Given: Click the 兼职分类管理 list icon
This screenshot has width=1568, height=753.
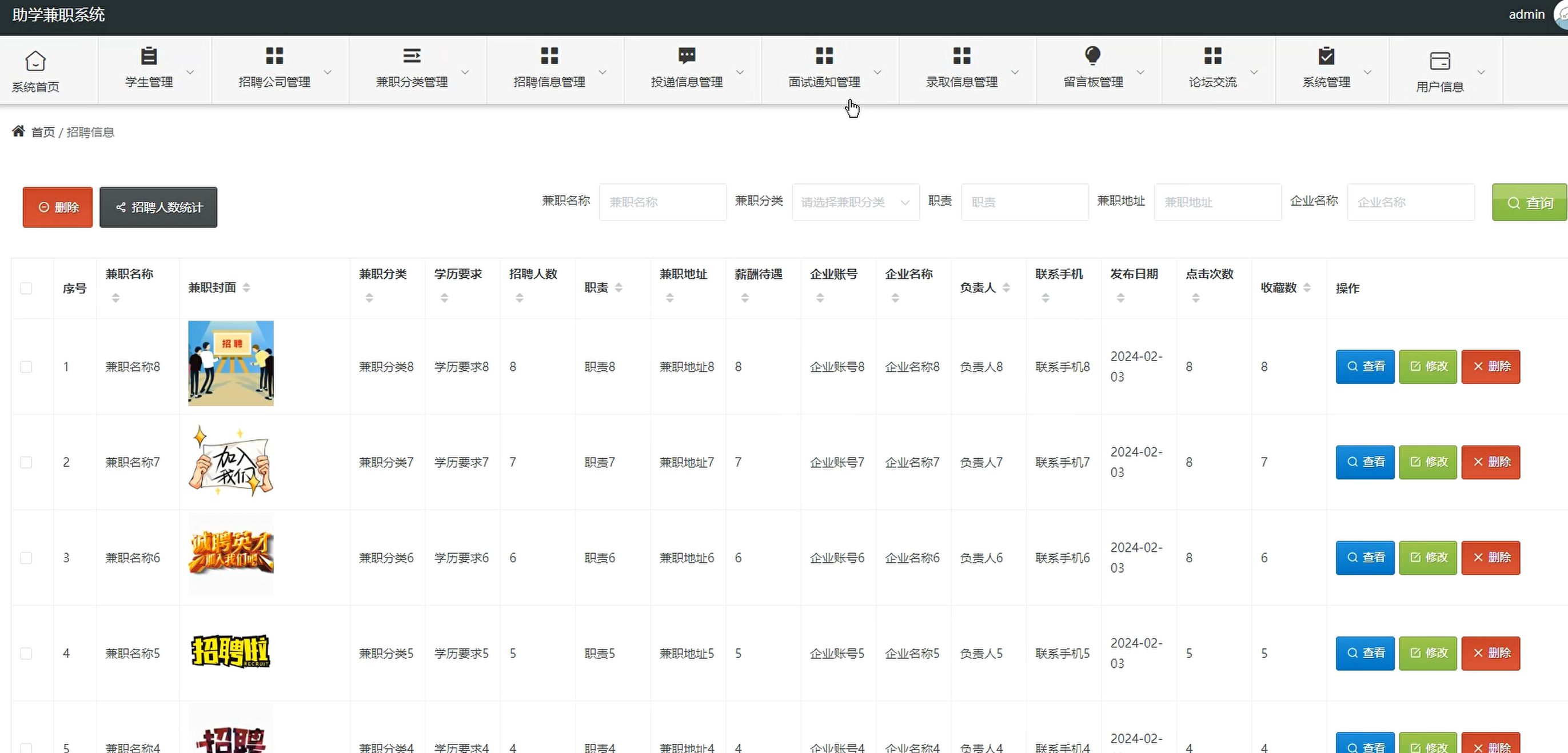Looking at the screenshot, I should pyautogui.click(x=412, y=56).
